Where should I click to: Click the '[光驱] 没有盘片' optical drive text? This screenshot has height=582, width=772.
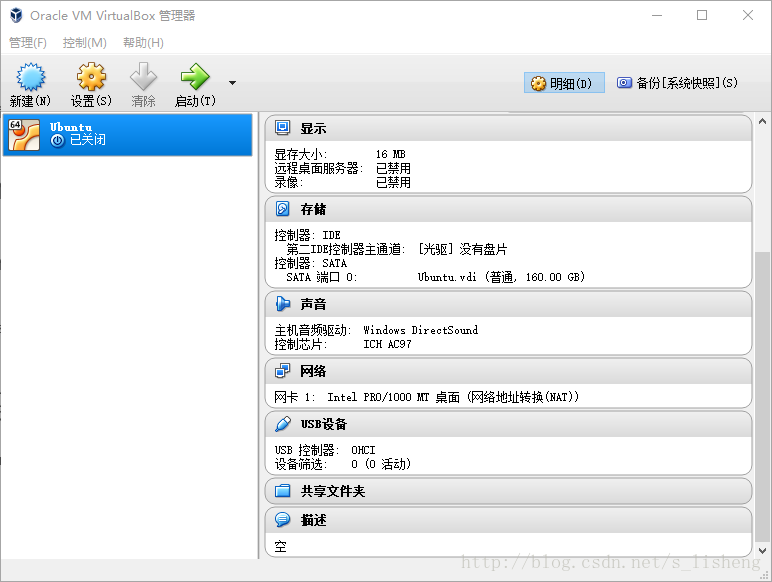(462, 249)
